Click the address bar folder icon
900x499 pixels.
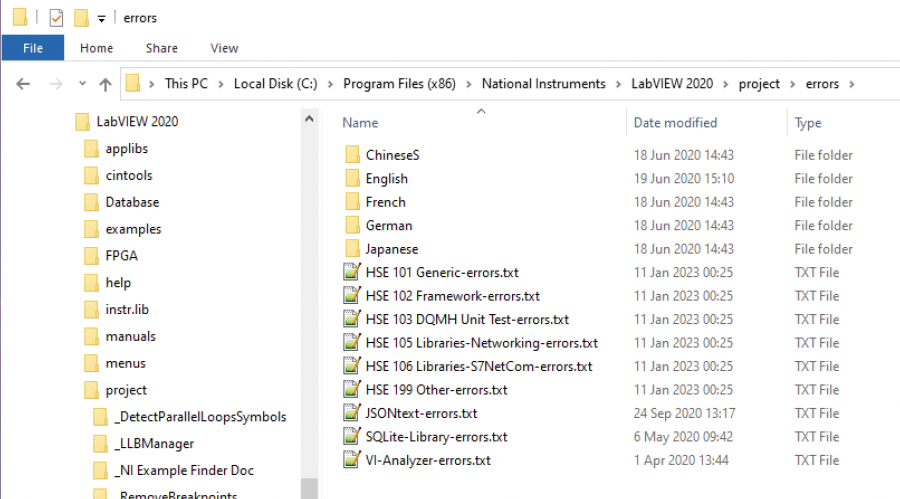click(133, 83)
